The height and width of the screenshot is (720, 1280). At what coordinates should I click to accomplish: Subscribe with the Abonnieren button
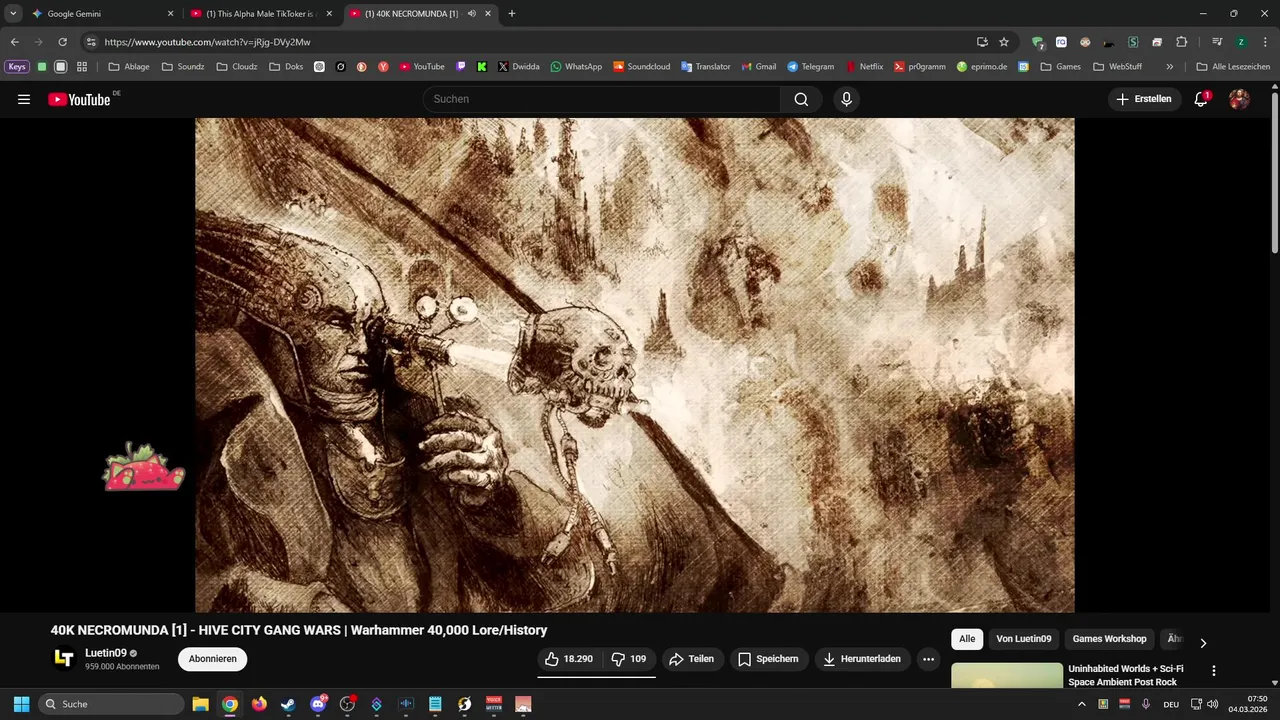[x=212, y=659]
